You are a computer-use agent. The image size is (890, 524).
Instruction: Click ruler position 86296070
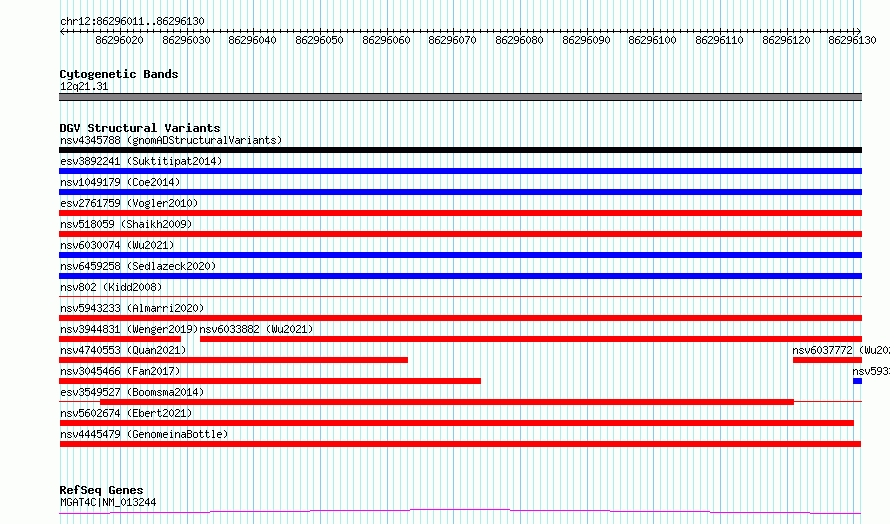[x=452, y=40]
